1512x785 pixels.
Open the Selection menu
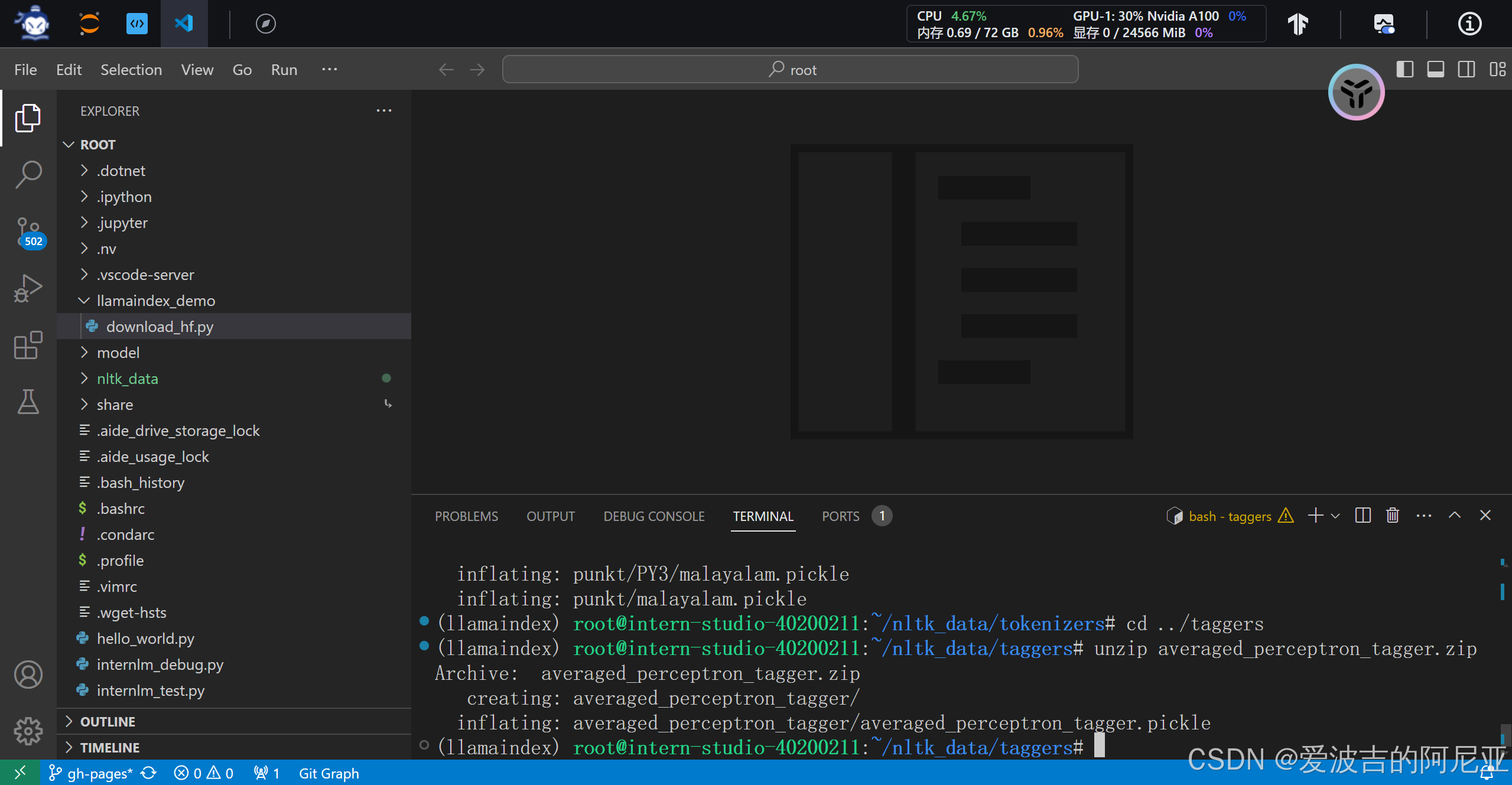pyautogui.click(x=131, y=70)
